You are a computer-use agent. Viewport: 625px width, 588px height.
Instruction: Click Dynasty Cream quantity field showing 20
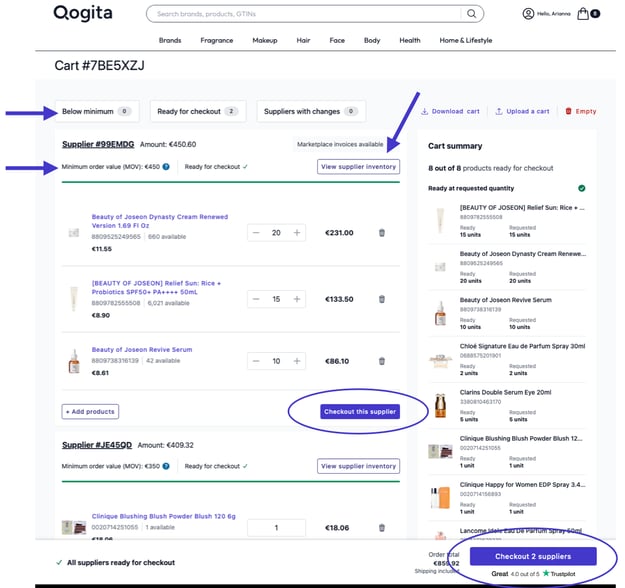[276, 233]
